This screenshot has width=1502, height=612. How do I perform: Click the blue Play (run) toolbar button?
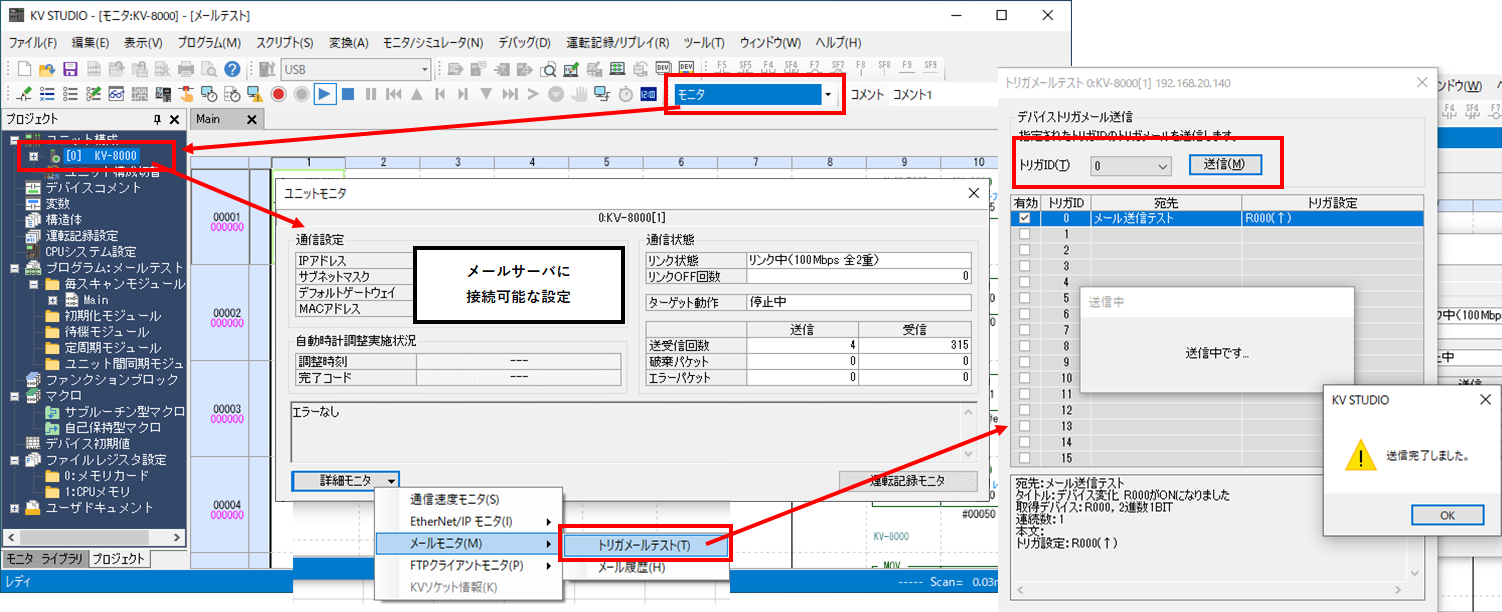325,94
